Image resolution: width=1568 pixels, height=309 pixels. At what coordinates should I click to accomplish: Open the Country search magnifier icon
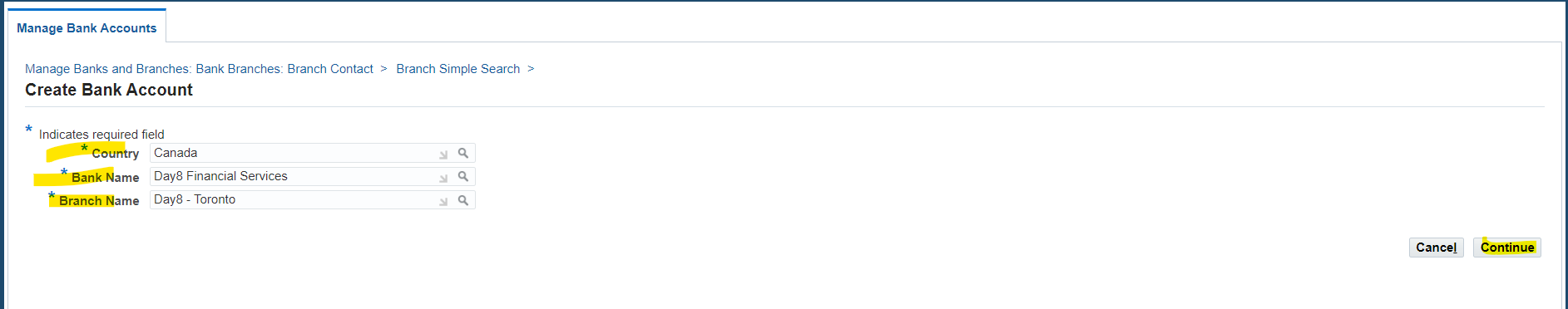pyautogui.click(x=463, y=153)
